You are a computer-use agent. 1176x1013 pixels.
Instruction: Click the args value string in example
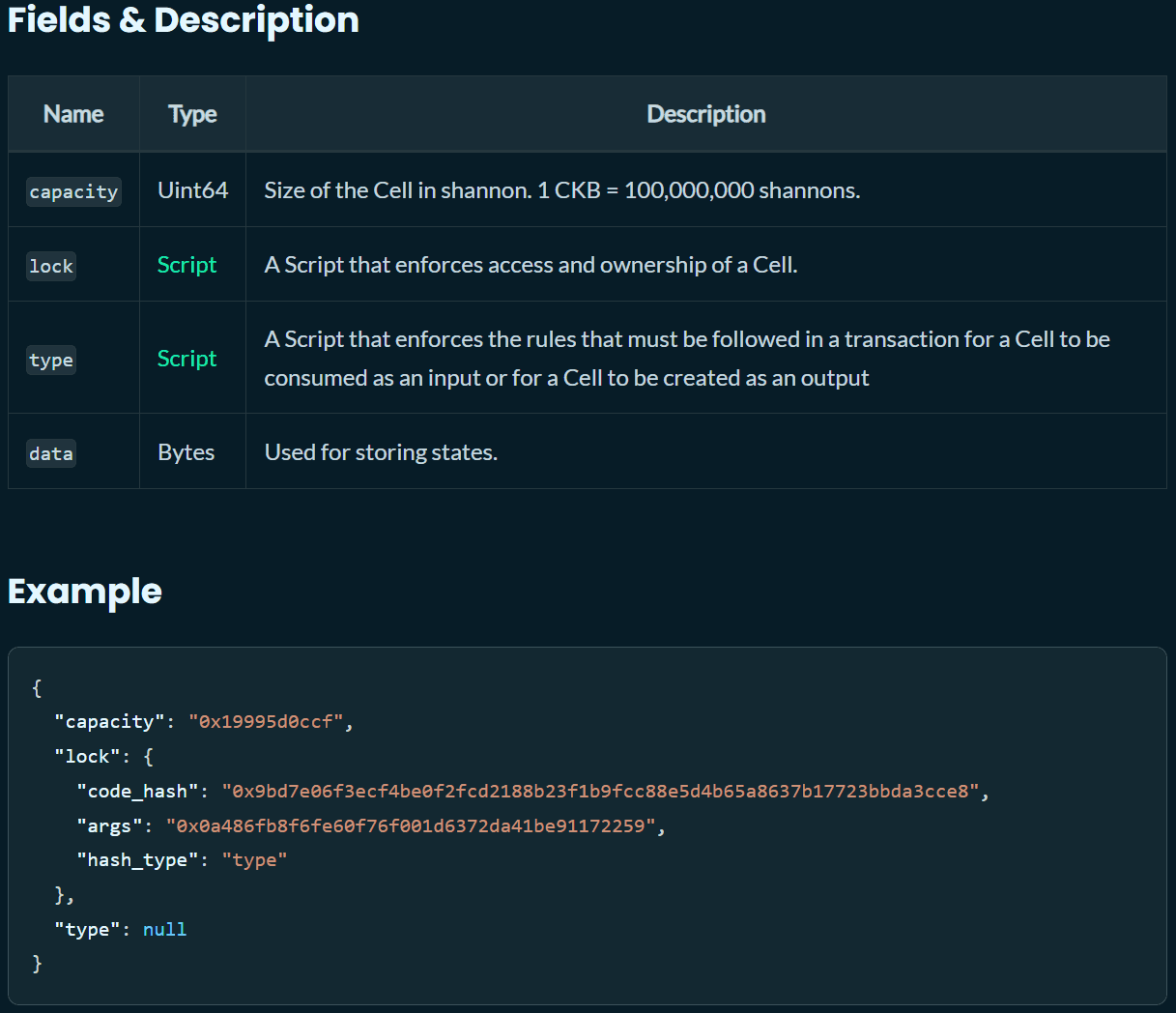[x=411, y=826]
